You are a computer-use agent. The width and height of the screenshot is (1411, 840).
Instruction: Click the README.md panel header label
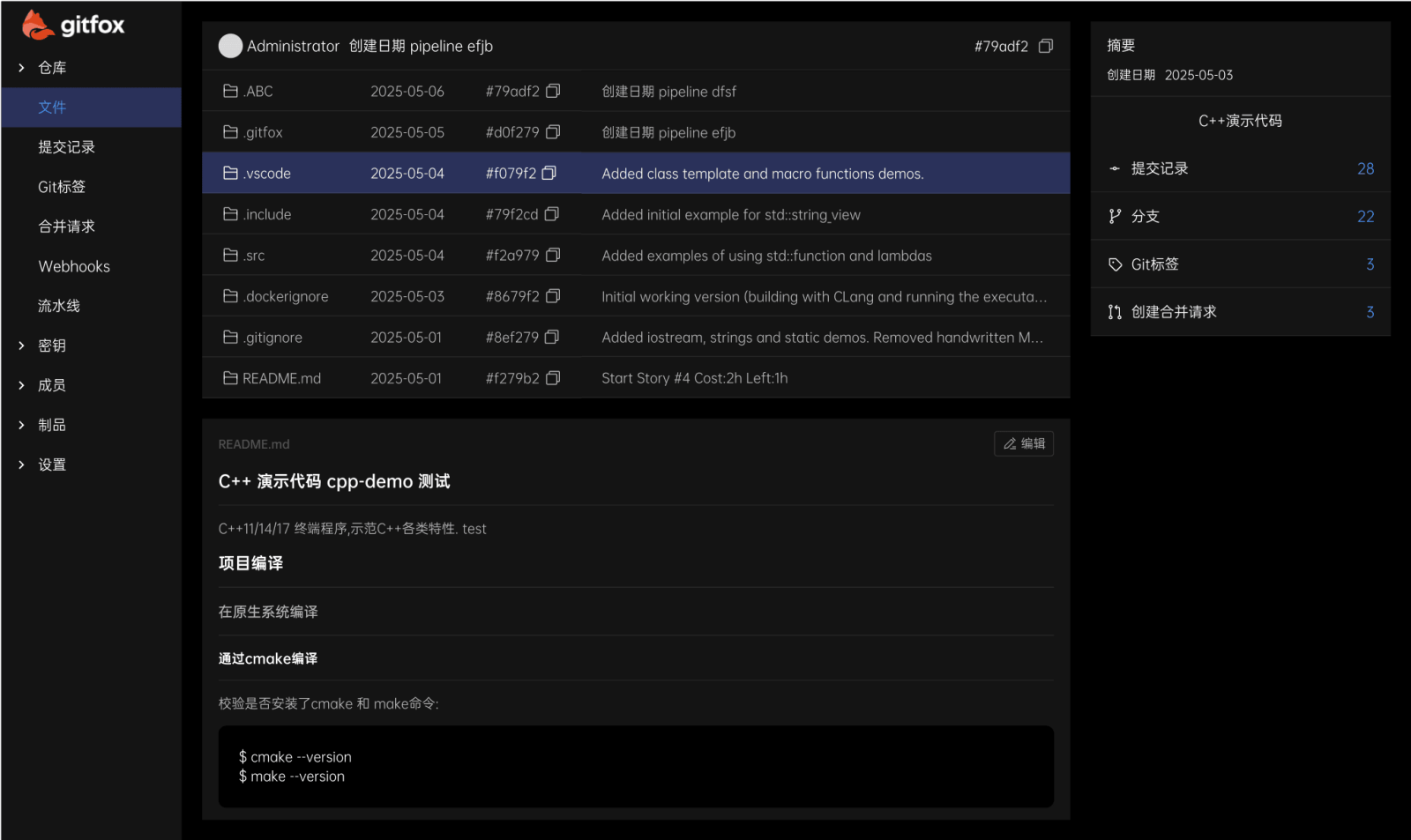click(x=254, y=444)
